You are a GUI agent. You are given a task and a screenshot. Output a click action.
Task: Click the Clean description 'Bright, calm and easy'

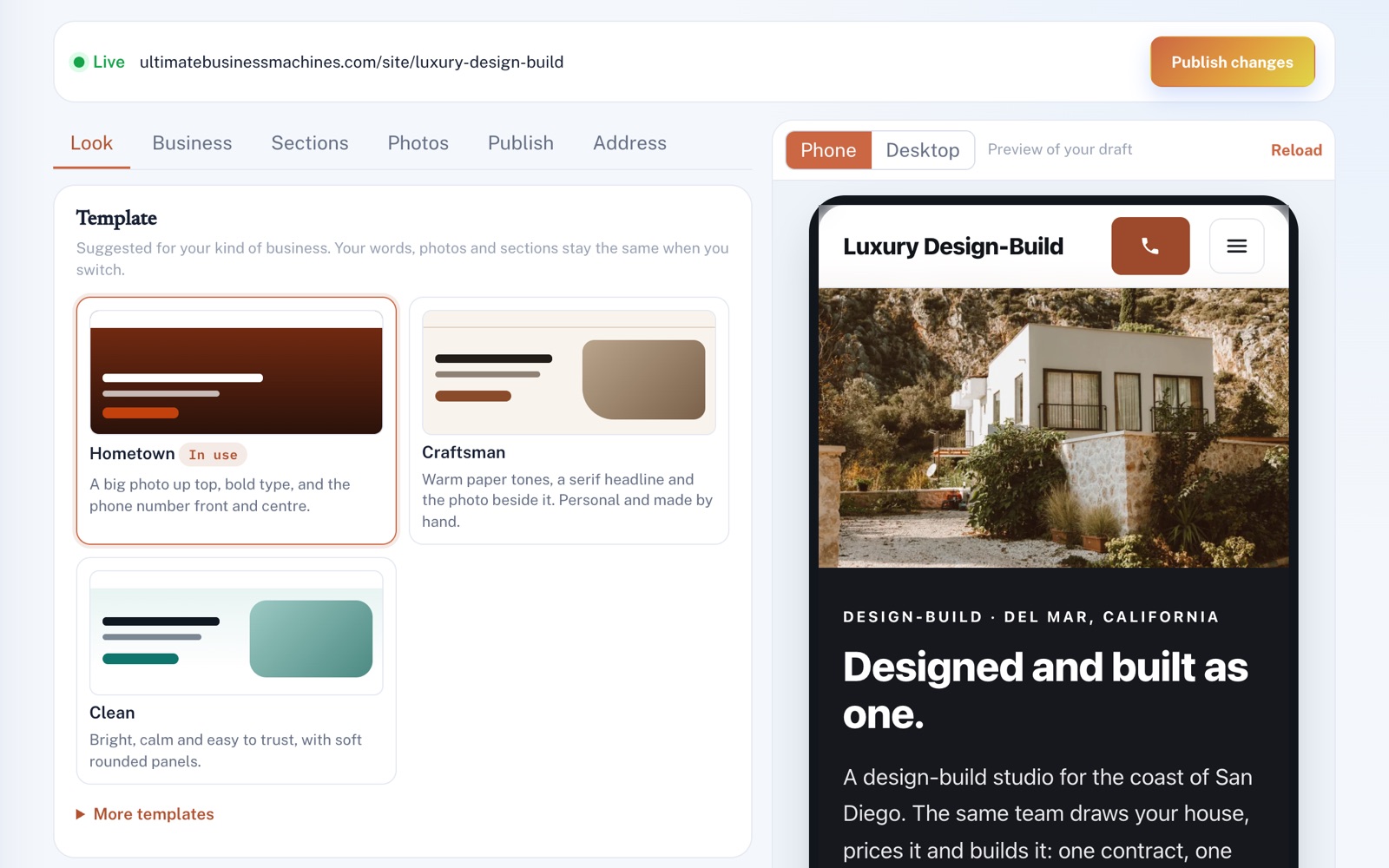[226, 750]
